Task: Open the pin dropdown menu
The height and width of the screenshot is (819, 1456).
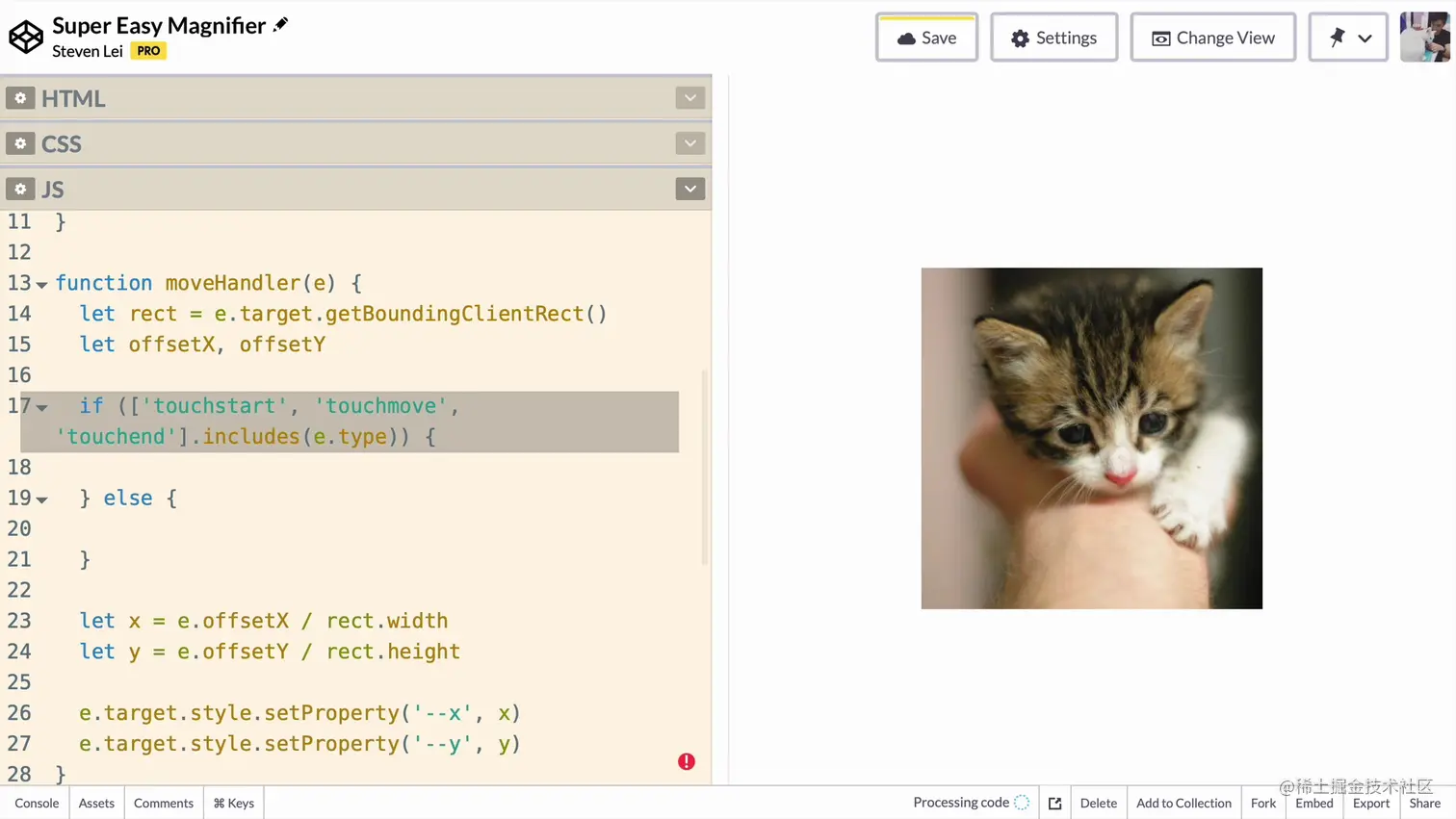Action: tap(1348, 38)
